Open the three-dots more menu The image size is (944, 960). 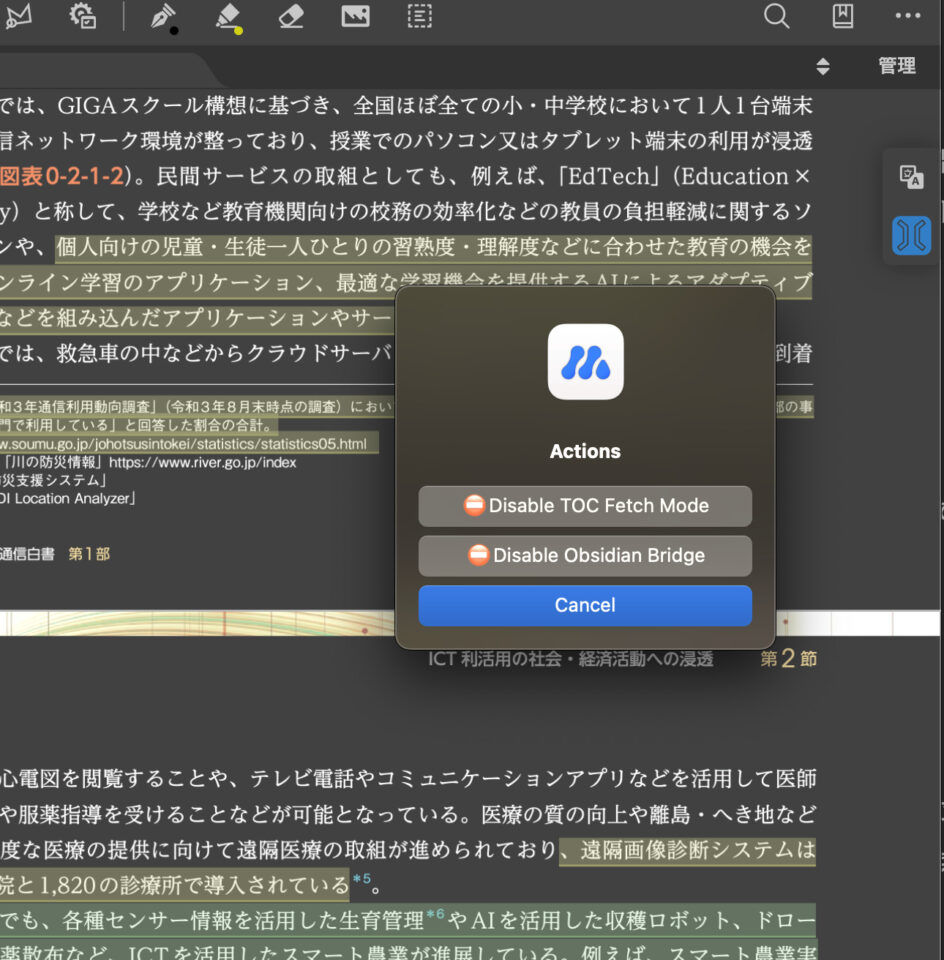point(908,16)
